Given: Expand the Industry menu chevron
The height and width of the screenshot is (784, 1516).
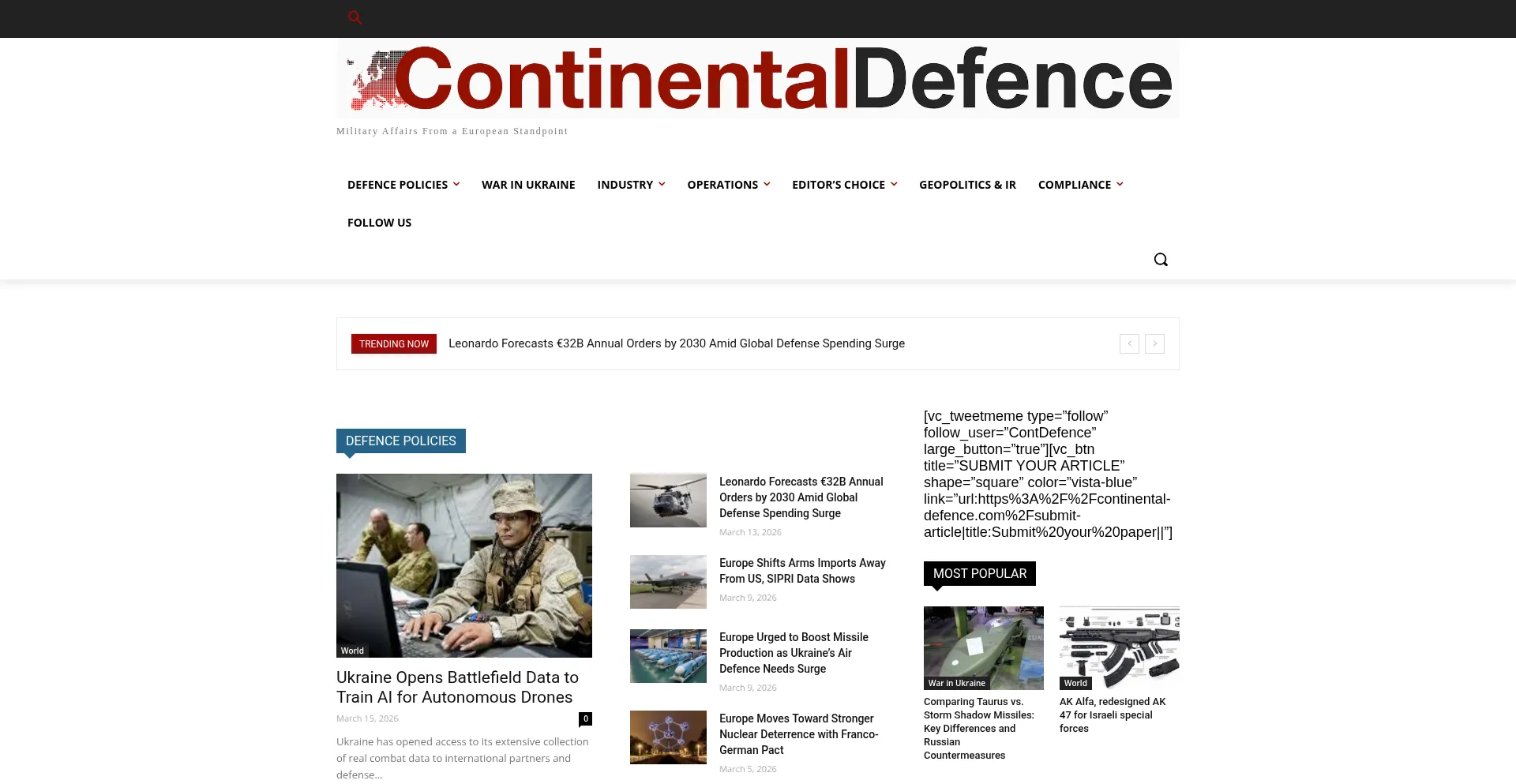Looking at the screenshot, I should click(x=662, y=184).
